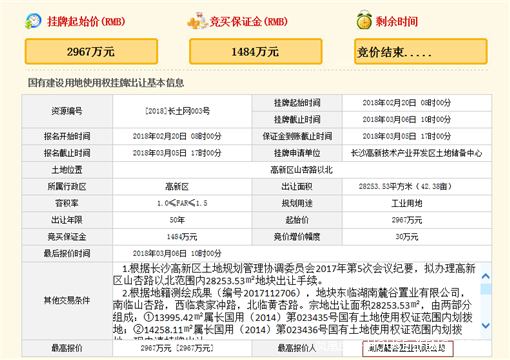This screenshot has height=360, width=510.
Task: Click the 竞买保证金(RMB) heading
Action: 248,22
